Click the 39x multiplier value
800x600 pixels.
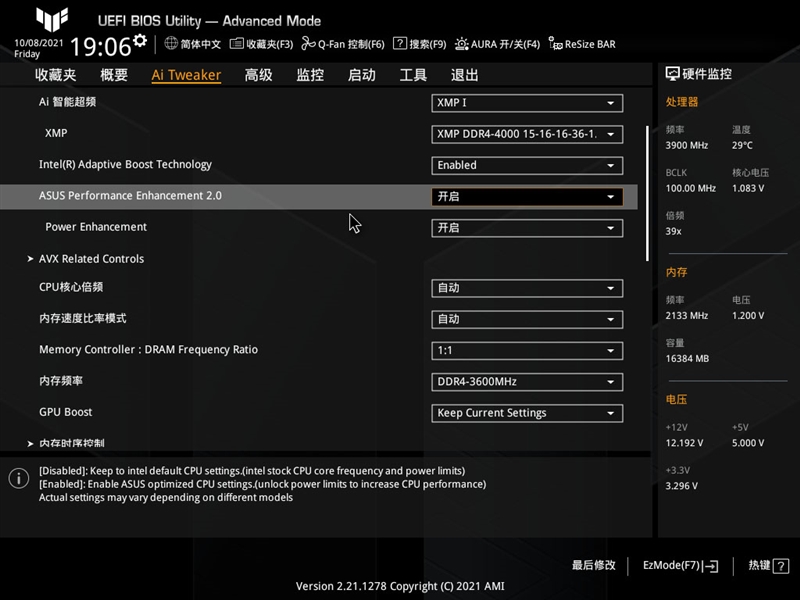pos(673,231)
